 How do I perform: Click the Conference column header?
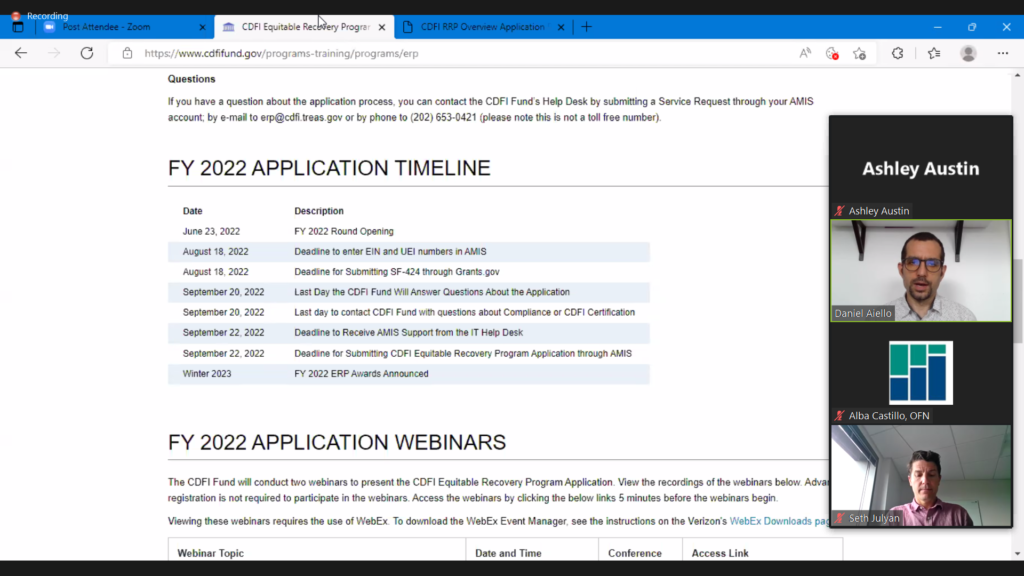(x=635, y=553)
